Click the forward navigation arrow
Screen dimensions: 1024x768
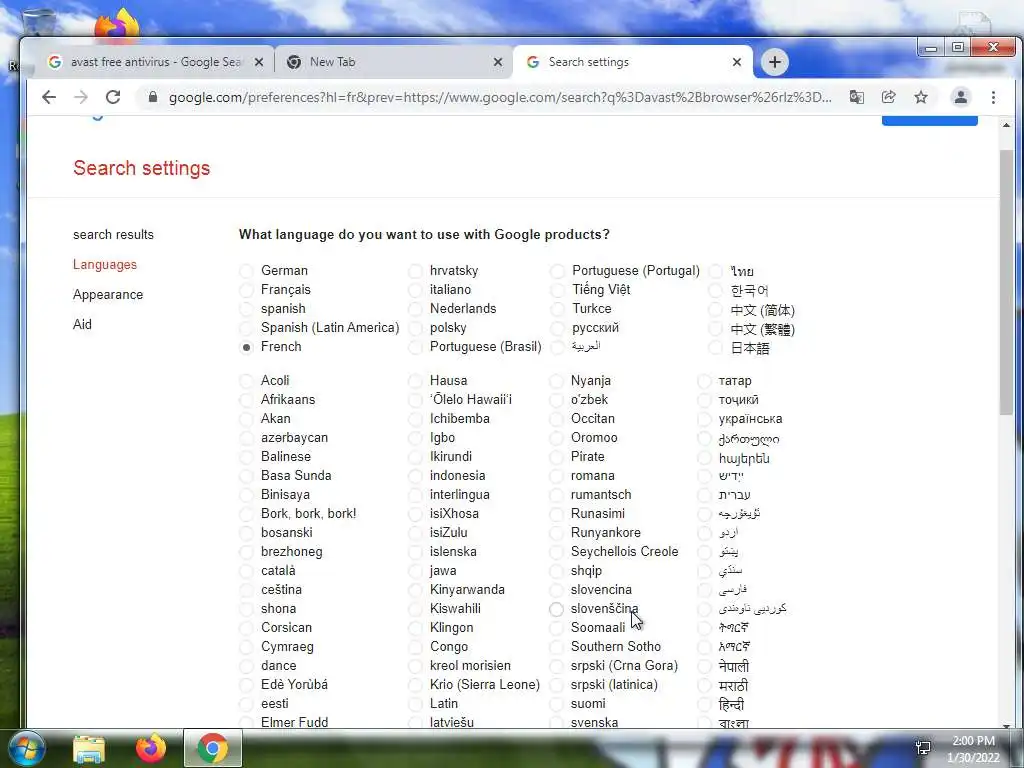pos(81,97)
